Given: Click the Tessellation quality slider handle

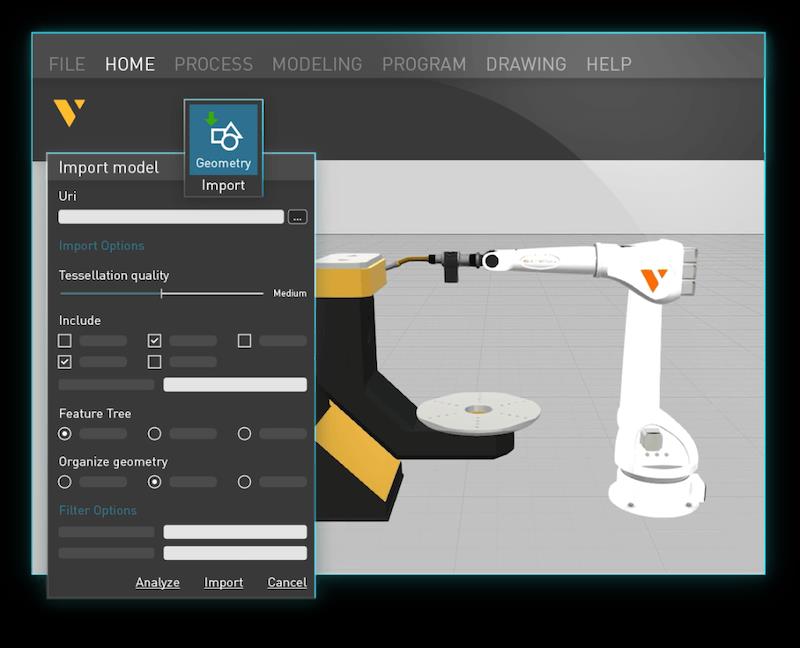Looking at the screenshot, I should point(162,294).
